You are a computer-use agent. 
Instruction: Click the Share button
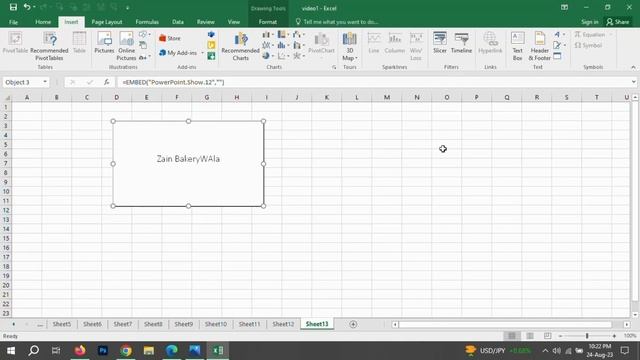pos(618,22)
